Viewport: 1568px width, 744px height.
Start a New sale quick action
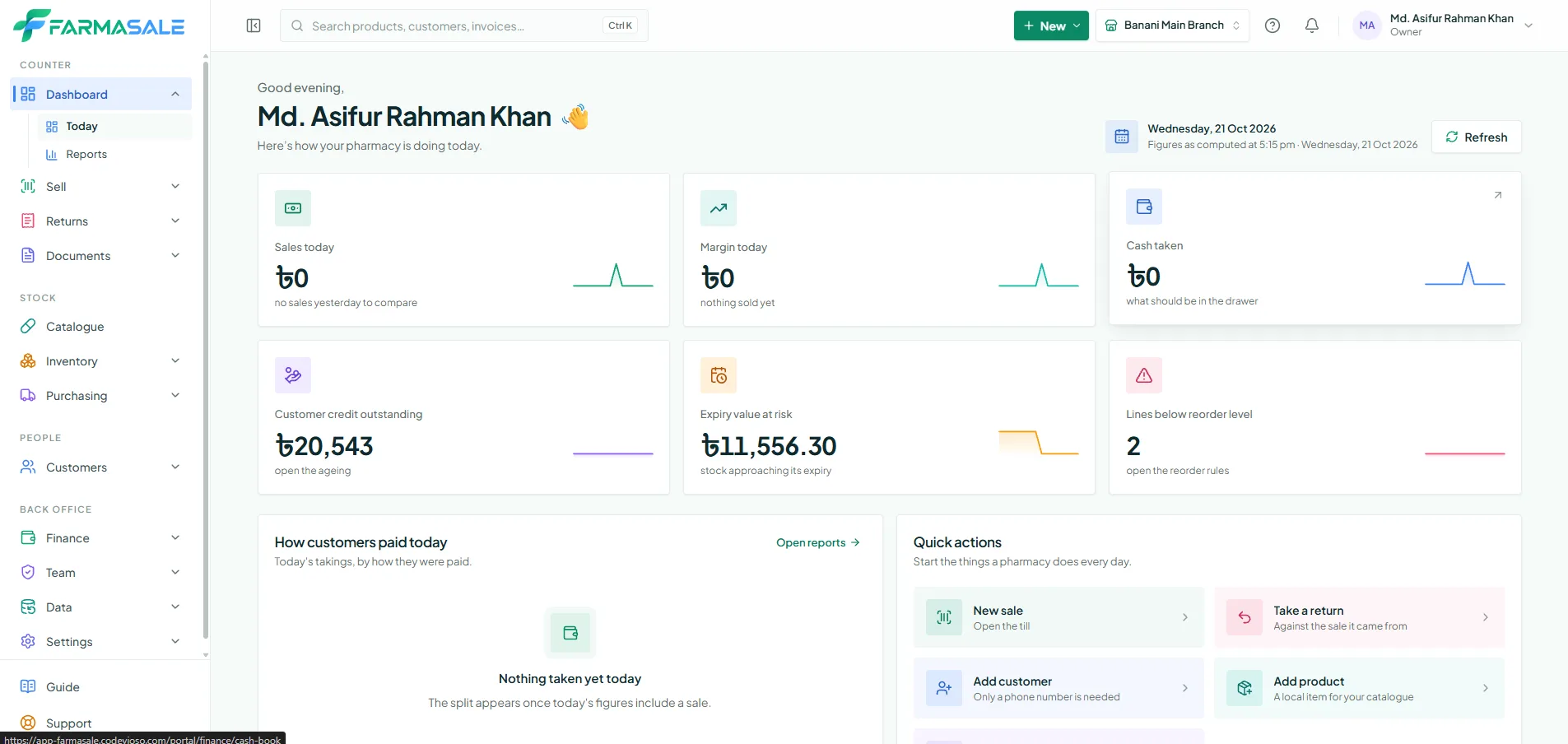coord(1059,617)
